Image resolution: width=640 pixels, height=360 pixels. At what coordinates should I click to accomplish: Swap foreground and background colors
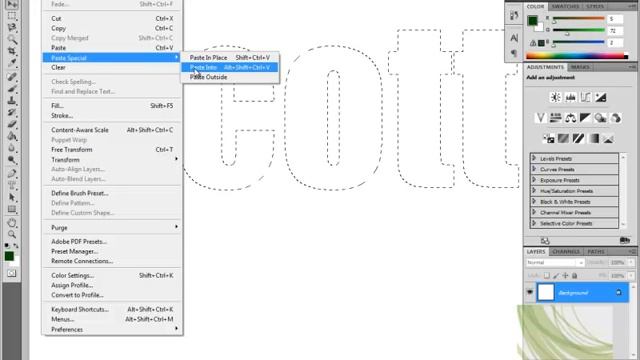pos(16,245)
